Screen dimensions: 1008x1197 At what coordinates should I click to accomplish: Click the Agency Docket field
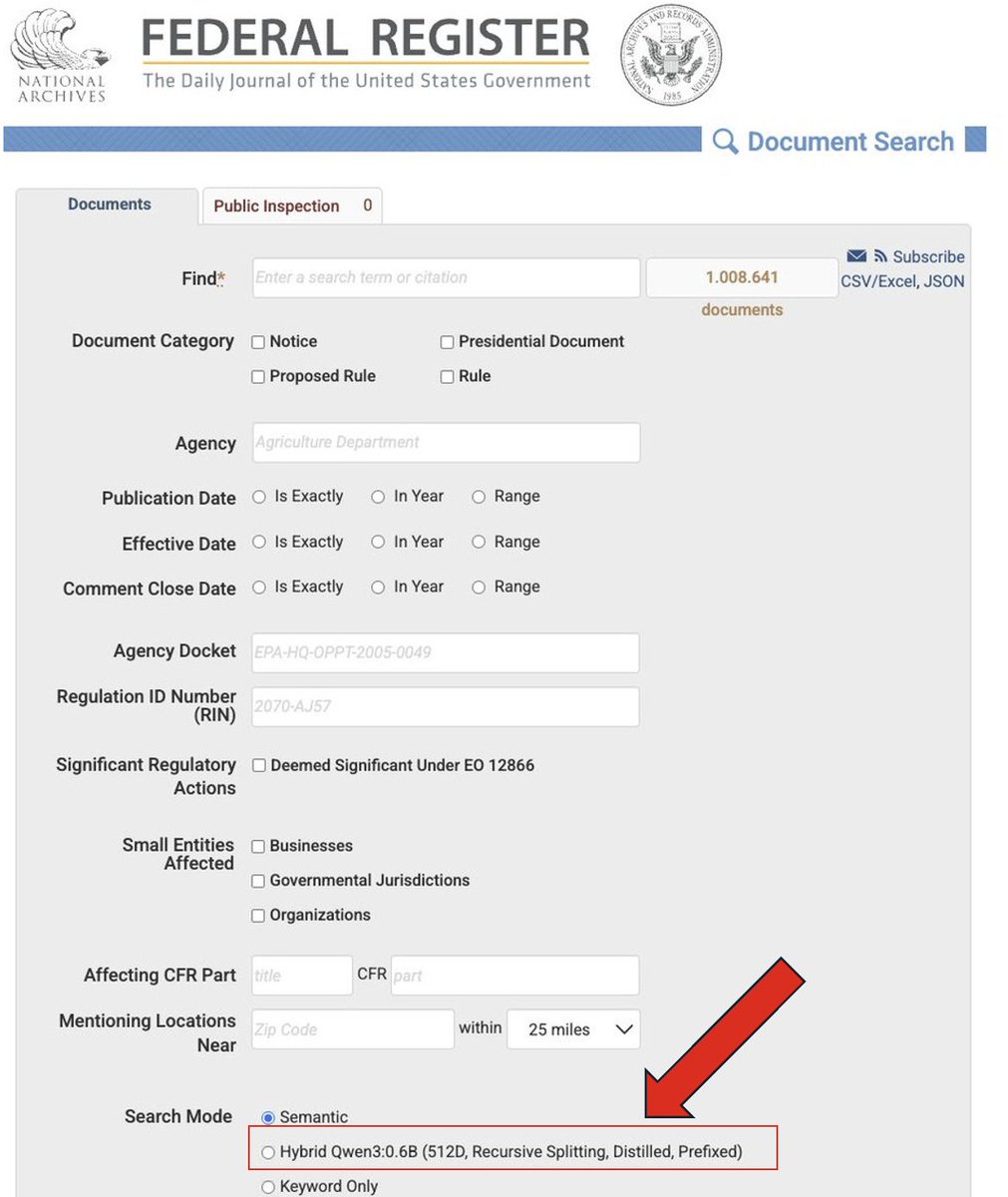click(x=446, y=652)
